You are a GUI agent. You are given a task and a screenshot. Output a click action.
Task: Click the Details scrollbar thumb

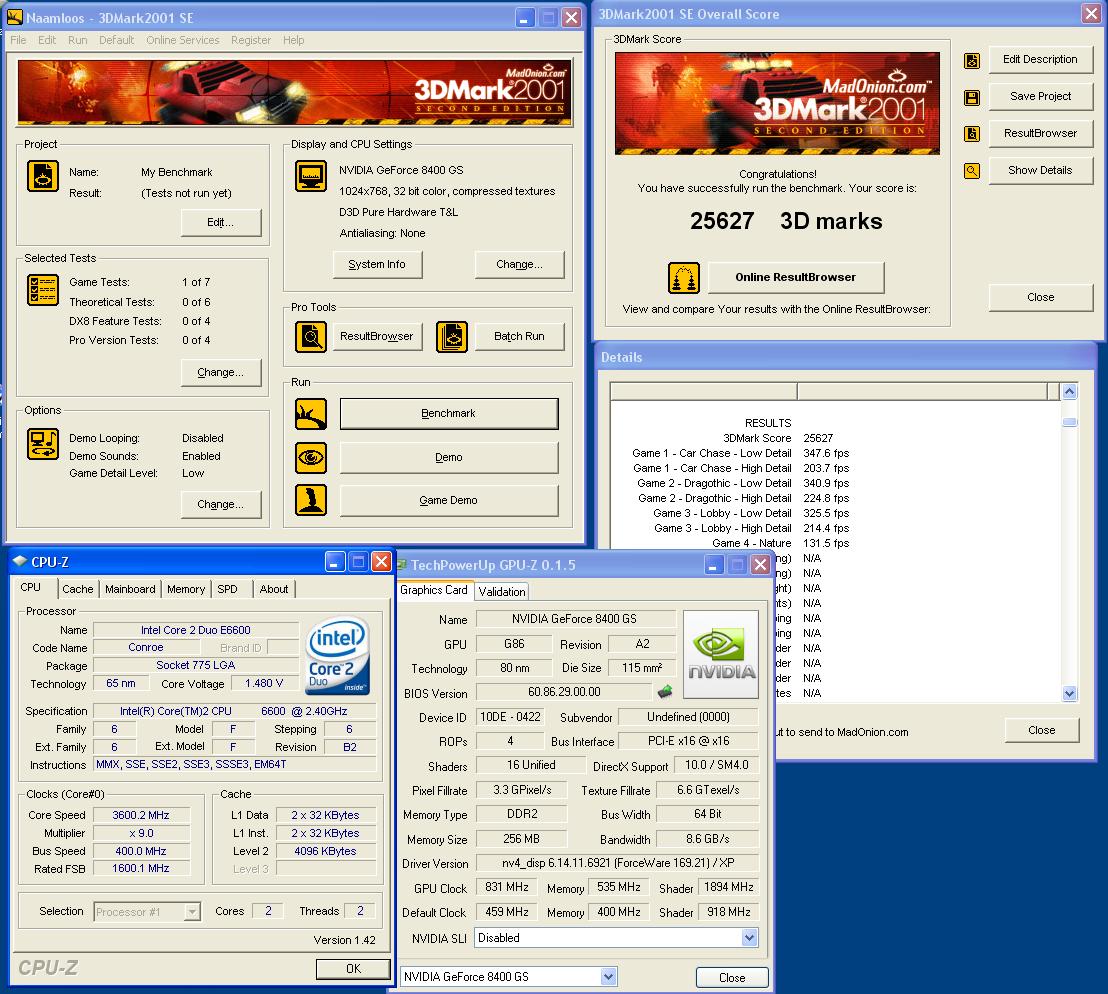point(1069,422)
